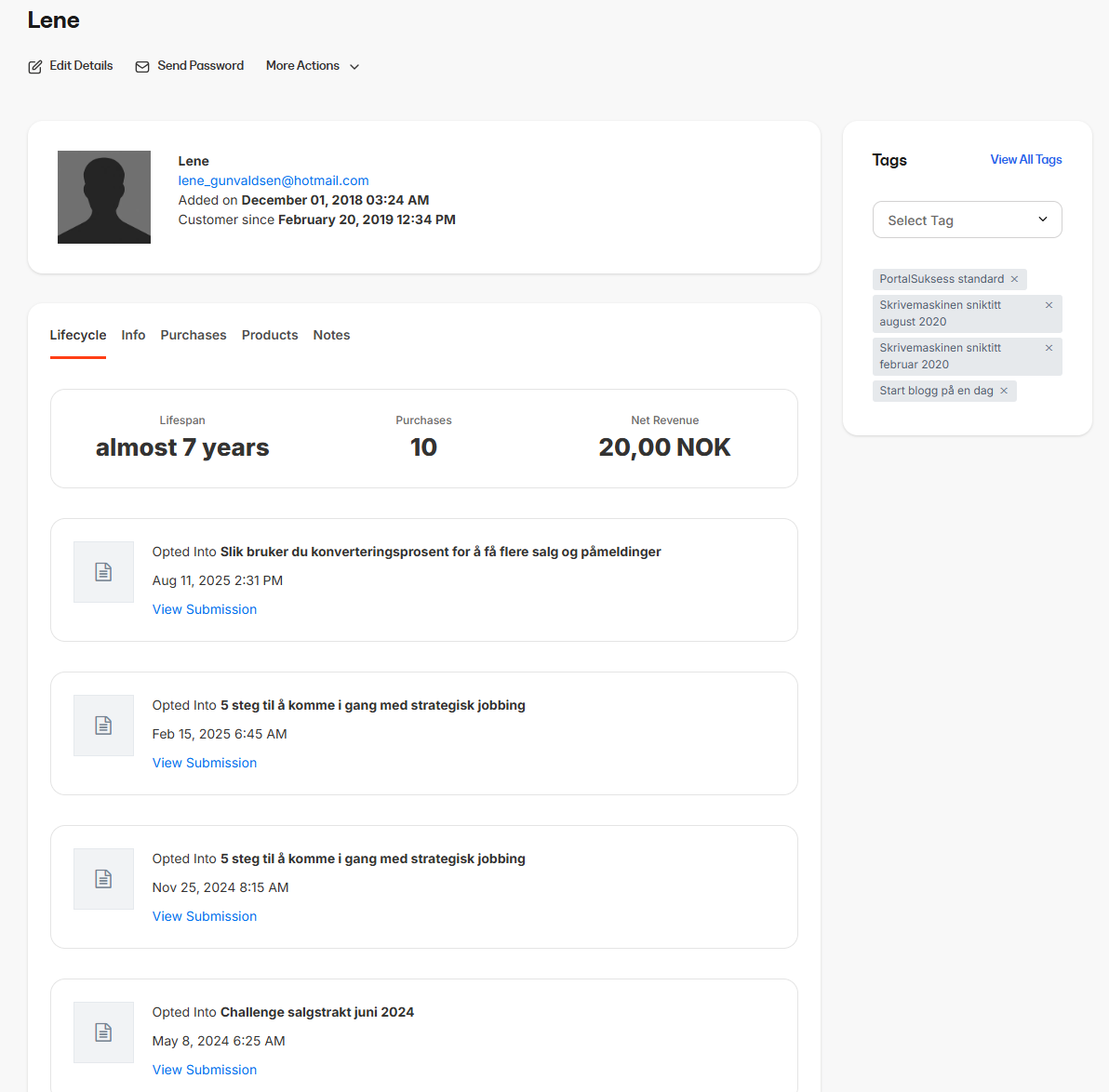Viewport: 1109px width, 1092px height.
Task: Click document icon for Nov 25, 2024 opt-in
Action: pos(103,878)
